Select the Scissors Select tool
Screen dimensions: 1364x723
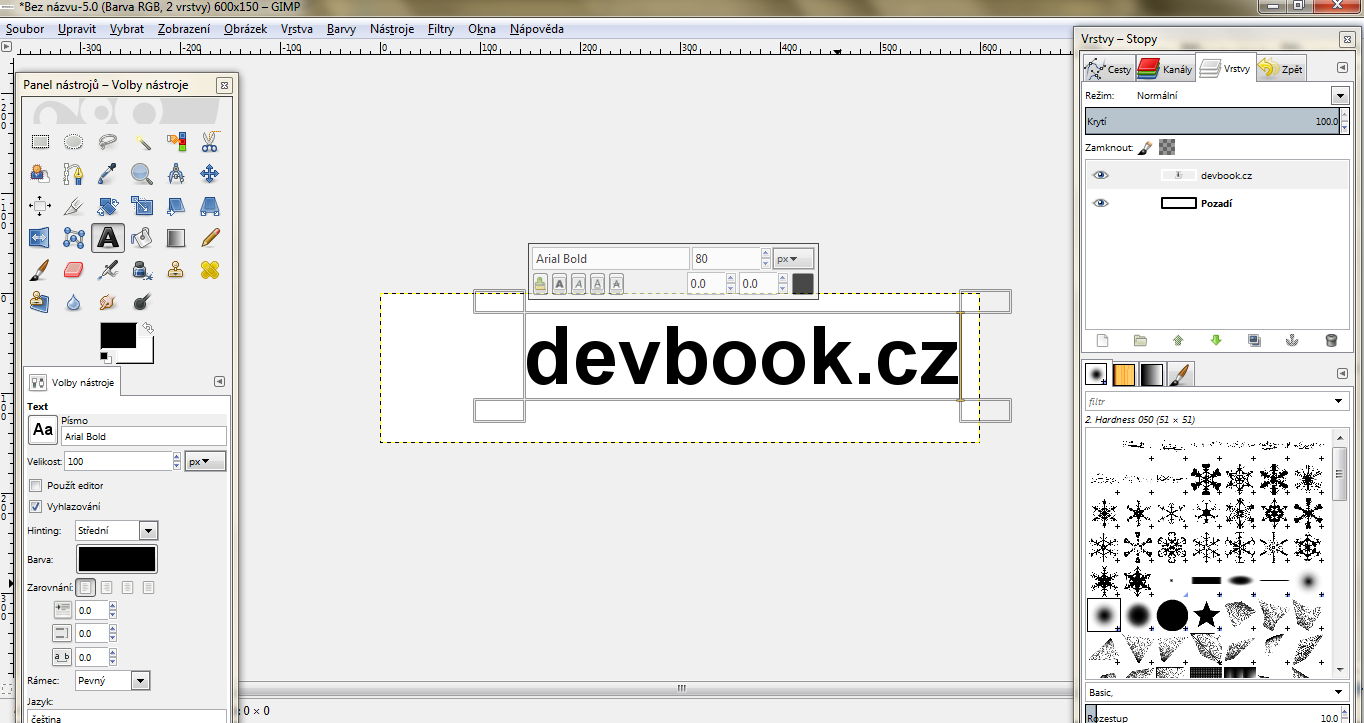click(x=209, y=142)
